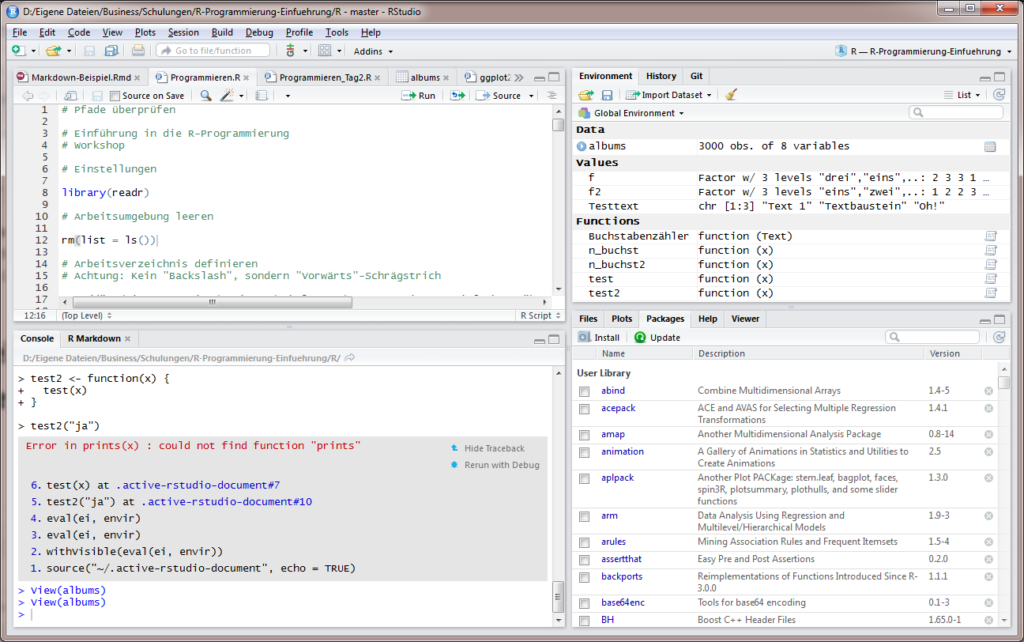Image resolution: width=1024 pixels, height=642 pixels.
Task: Show more editor tabs with the chevron
Action: pyautogui.click(x=519, y=77)
